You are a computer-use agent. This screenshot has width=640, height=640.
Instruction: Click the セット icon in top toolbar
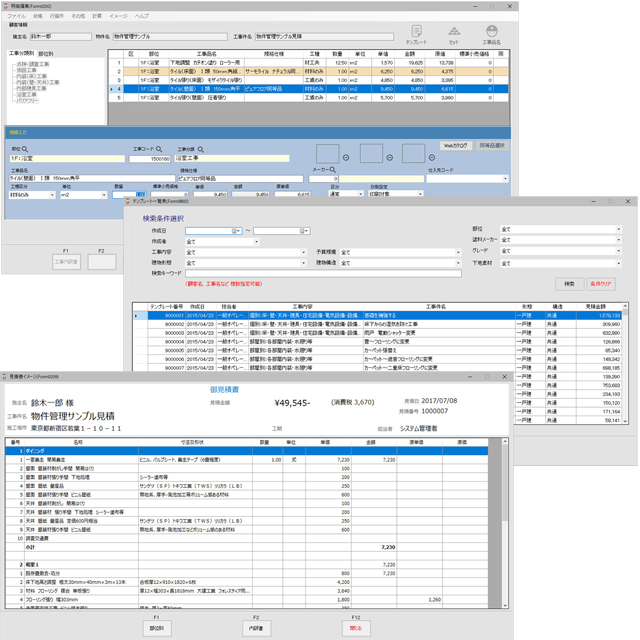click(453, 33)
